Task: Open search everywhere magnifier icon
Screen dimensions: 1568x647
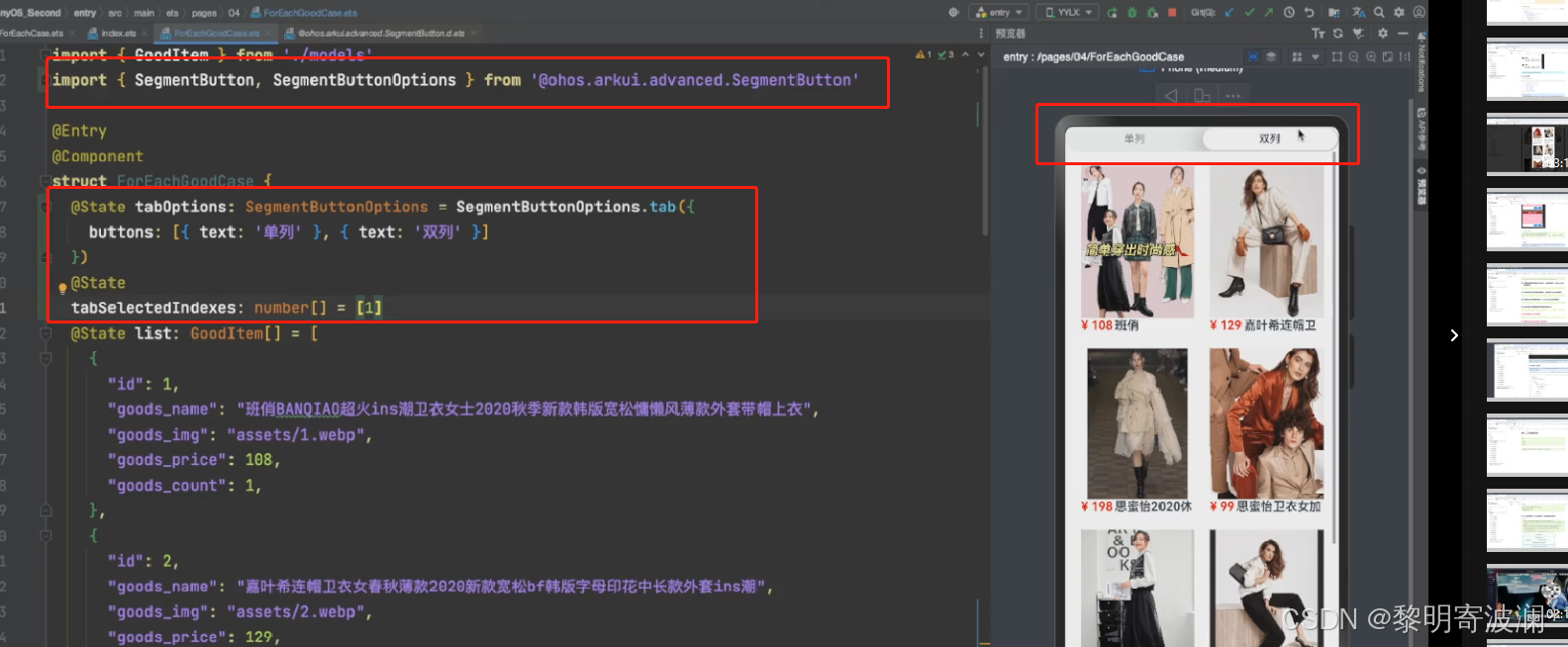Action: pyautogui.click(x=1379, y=13)
